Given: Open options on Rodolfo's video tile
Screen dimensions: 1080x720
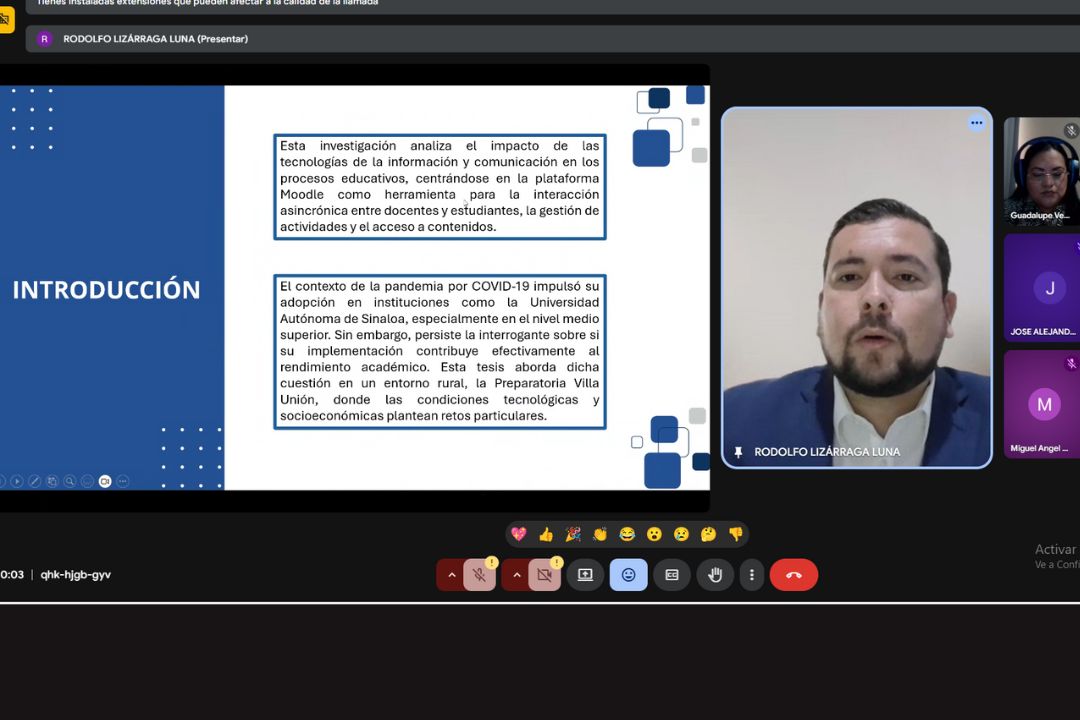Looking at the screenshot, I should point(976,123).
